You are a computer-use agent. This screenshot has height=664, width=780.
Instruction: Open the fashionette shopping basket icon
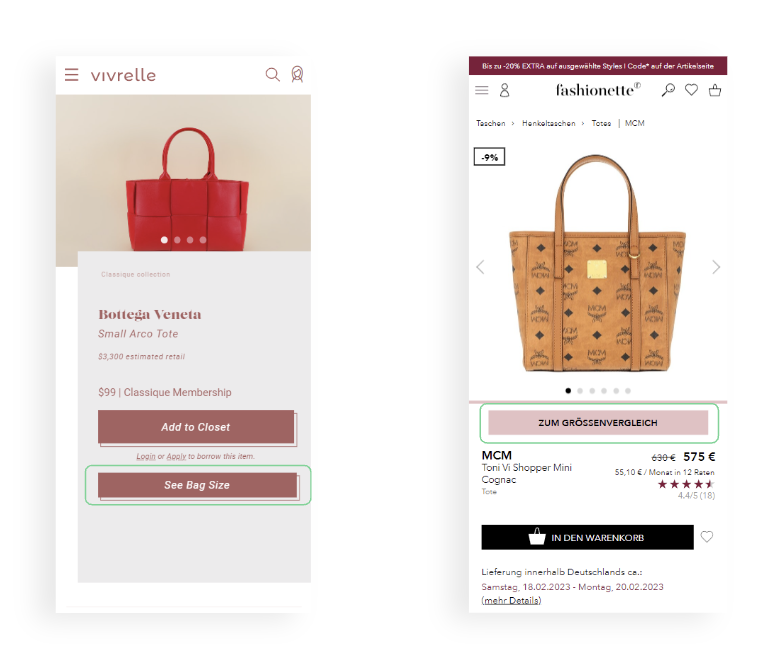[x=715, y=90]
